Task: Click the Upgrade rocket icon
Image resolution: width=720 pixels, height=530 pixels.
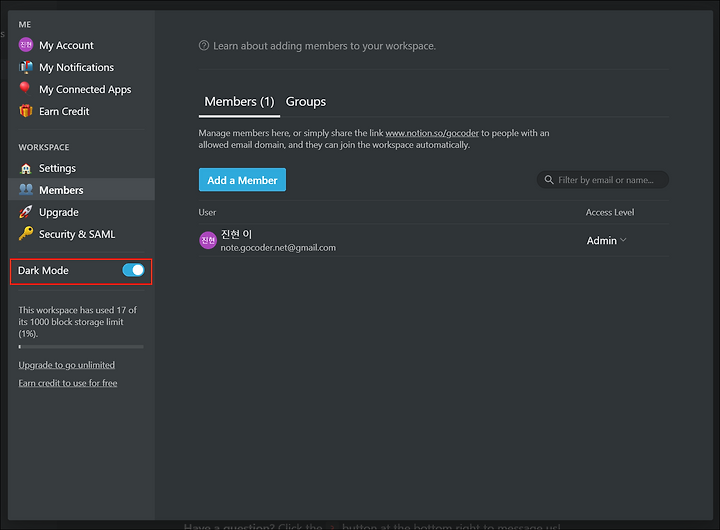Action: 26,212
